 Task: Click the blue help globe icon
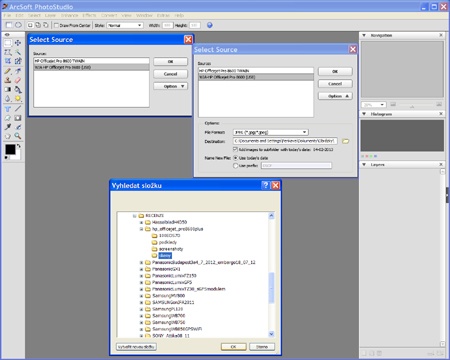click(x=210, y=25)
